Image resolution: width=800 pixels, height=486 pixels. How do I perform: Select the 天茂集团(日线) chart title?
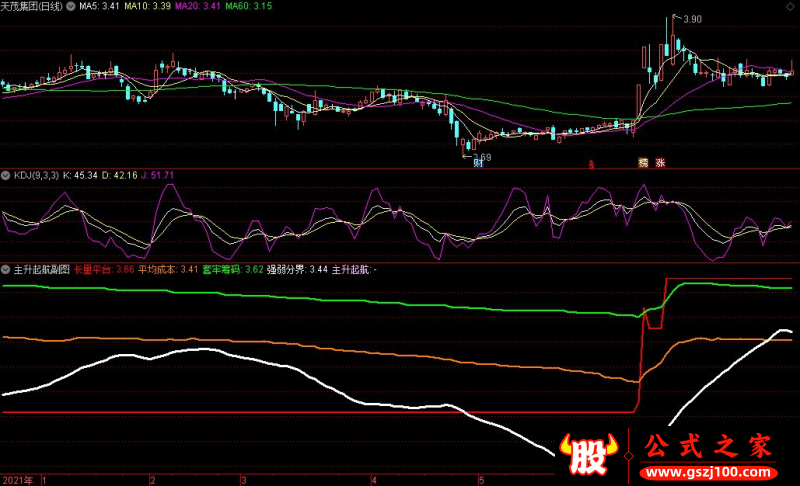(x=32, y=6)
